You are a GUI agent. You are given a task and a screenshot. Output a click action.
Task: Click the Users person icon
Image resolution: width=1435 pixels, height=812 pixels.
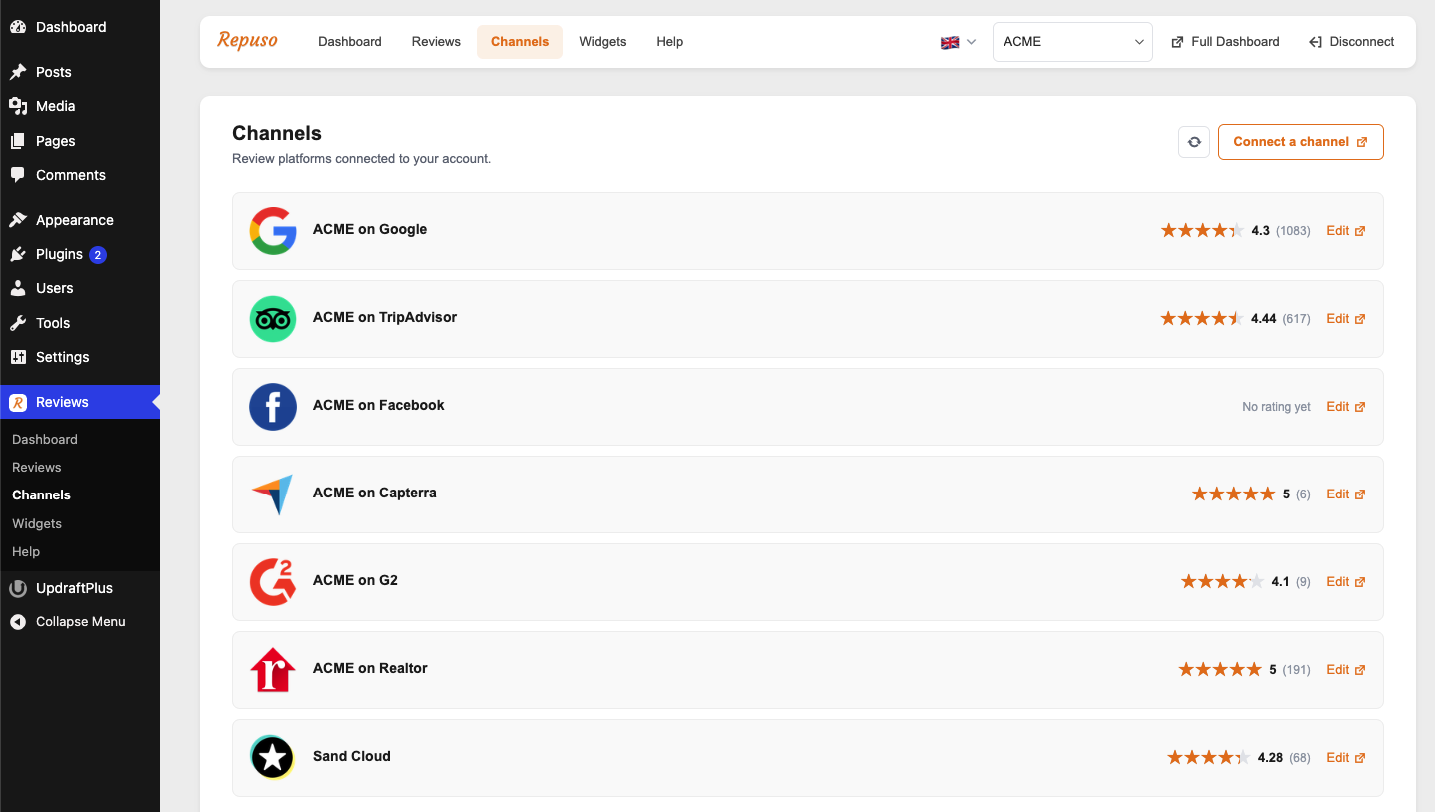[18, 288]
